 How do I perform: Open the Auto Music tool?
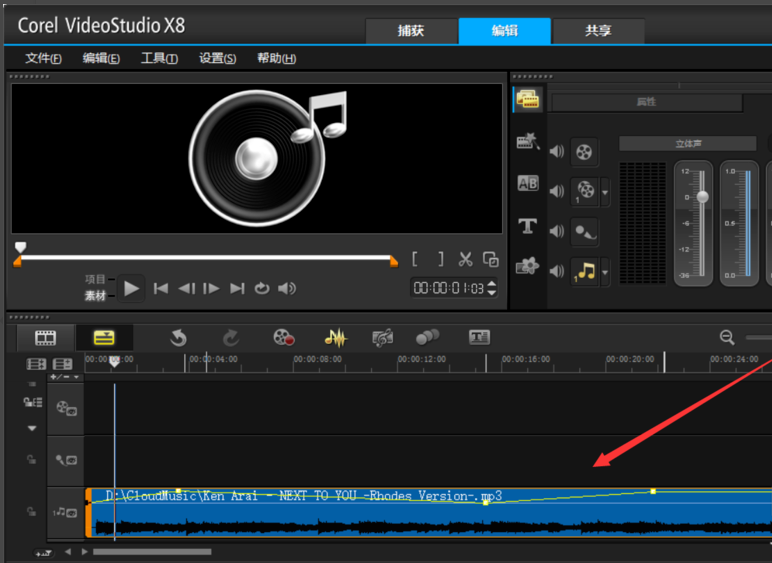tap(382, 338)
